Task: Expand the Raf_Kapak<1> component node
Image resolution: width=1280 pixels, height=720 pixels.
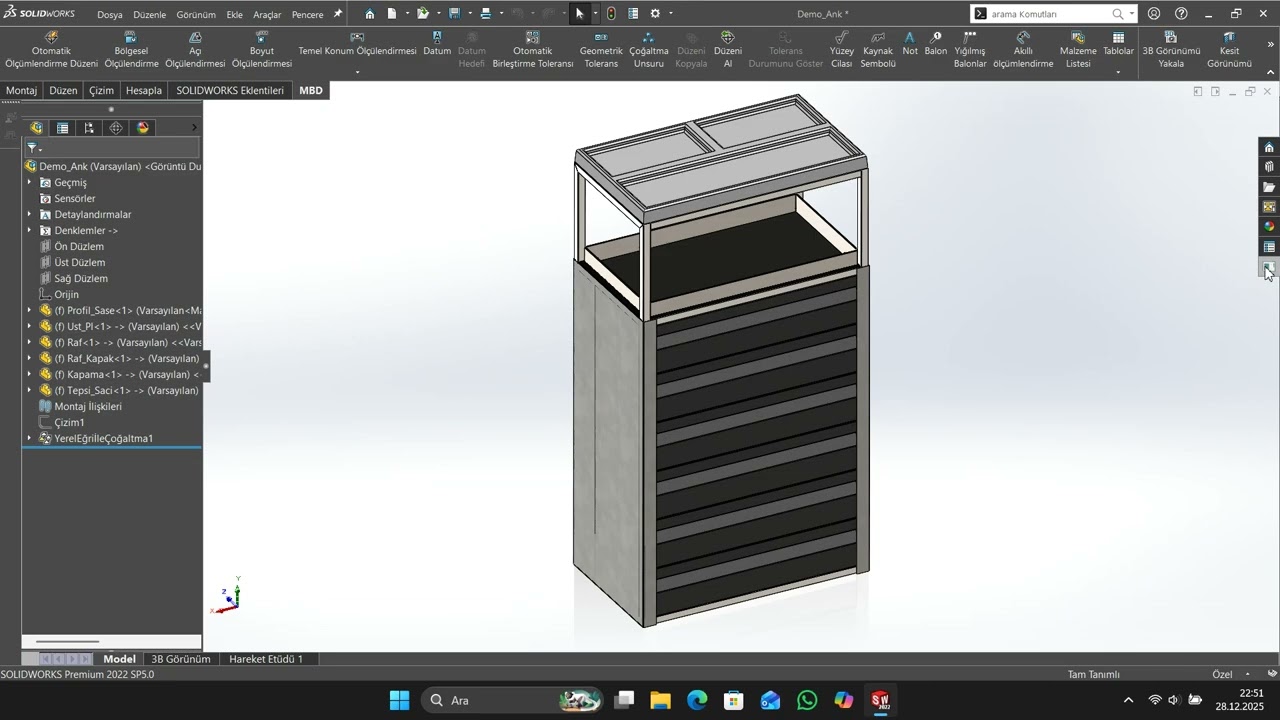Action: pyautogui.click(x=29, y=358)
